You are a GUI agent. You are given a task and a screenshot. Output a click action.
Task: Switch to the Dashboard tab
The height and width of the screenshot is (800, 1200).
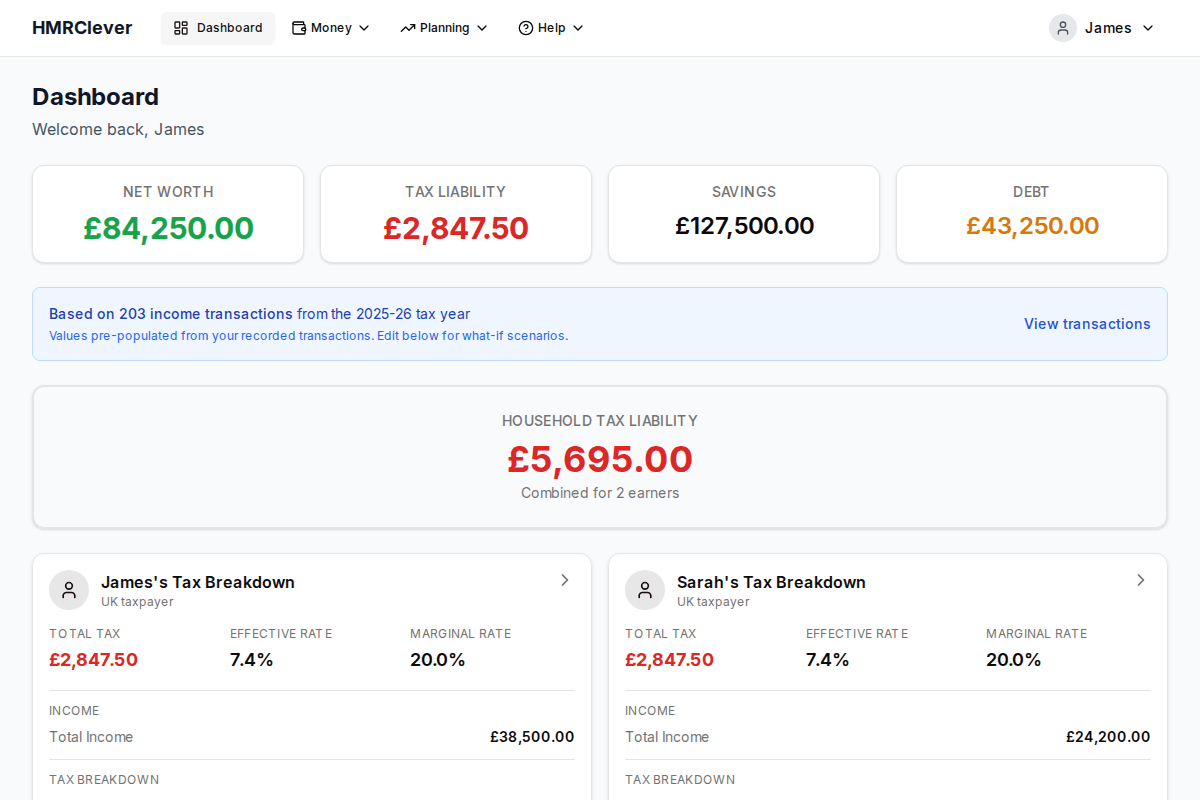(218, 28)
